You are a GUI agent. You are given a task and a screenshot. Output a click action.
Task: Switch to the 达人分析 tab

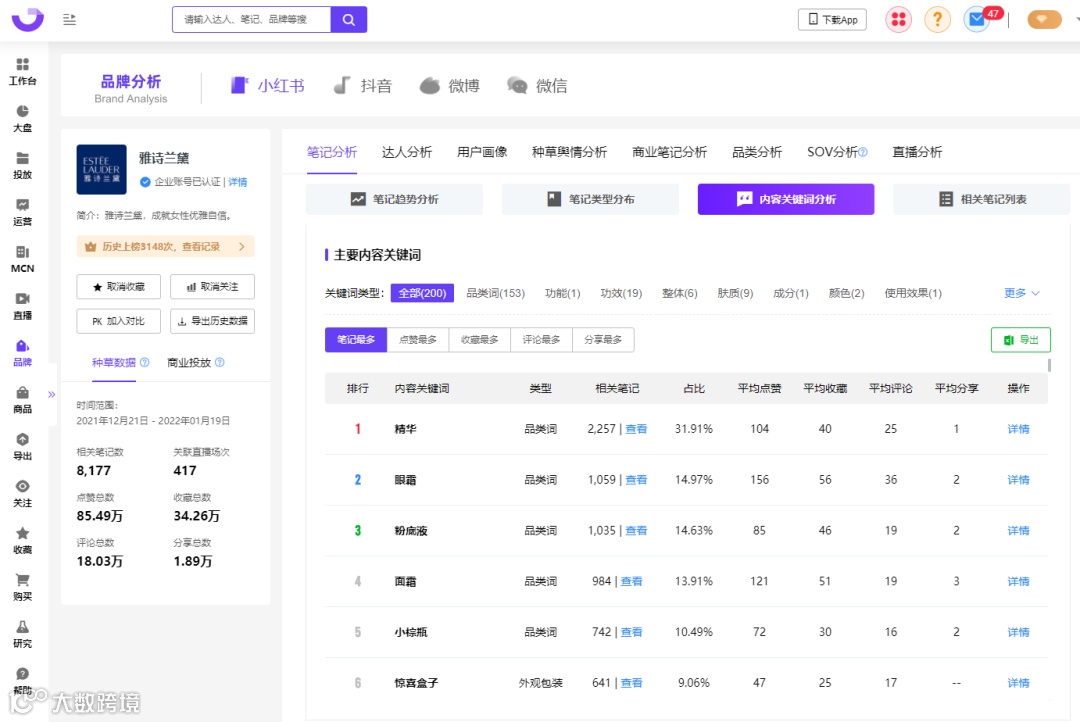[406, 152]
